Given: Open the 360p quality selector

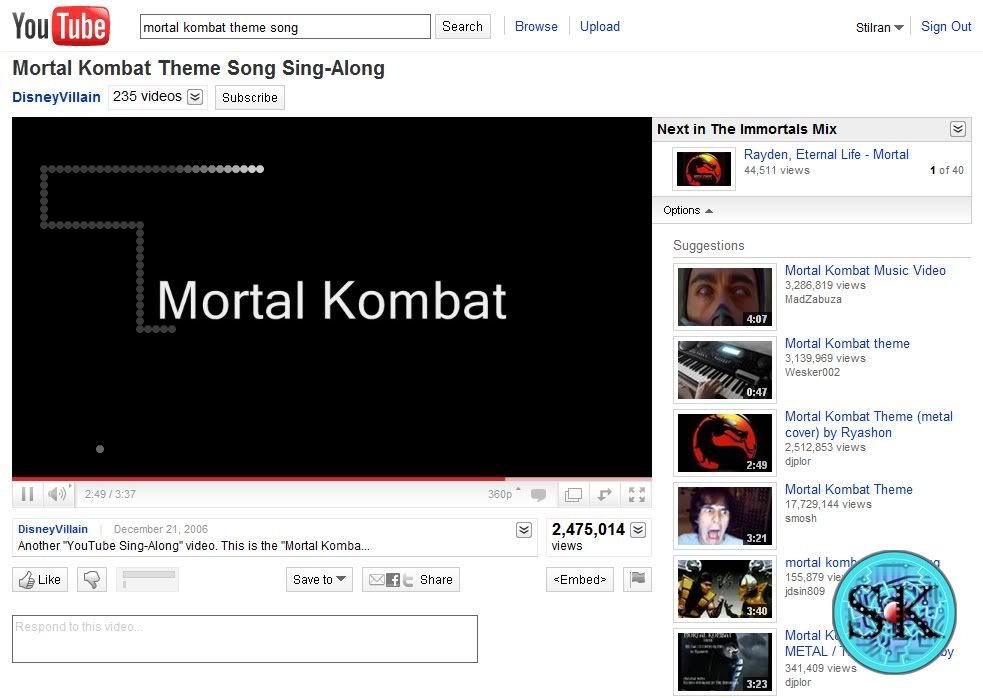Looking at the screenshot, I should pyautogui.click(x=500, y=494).
